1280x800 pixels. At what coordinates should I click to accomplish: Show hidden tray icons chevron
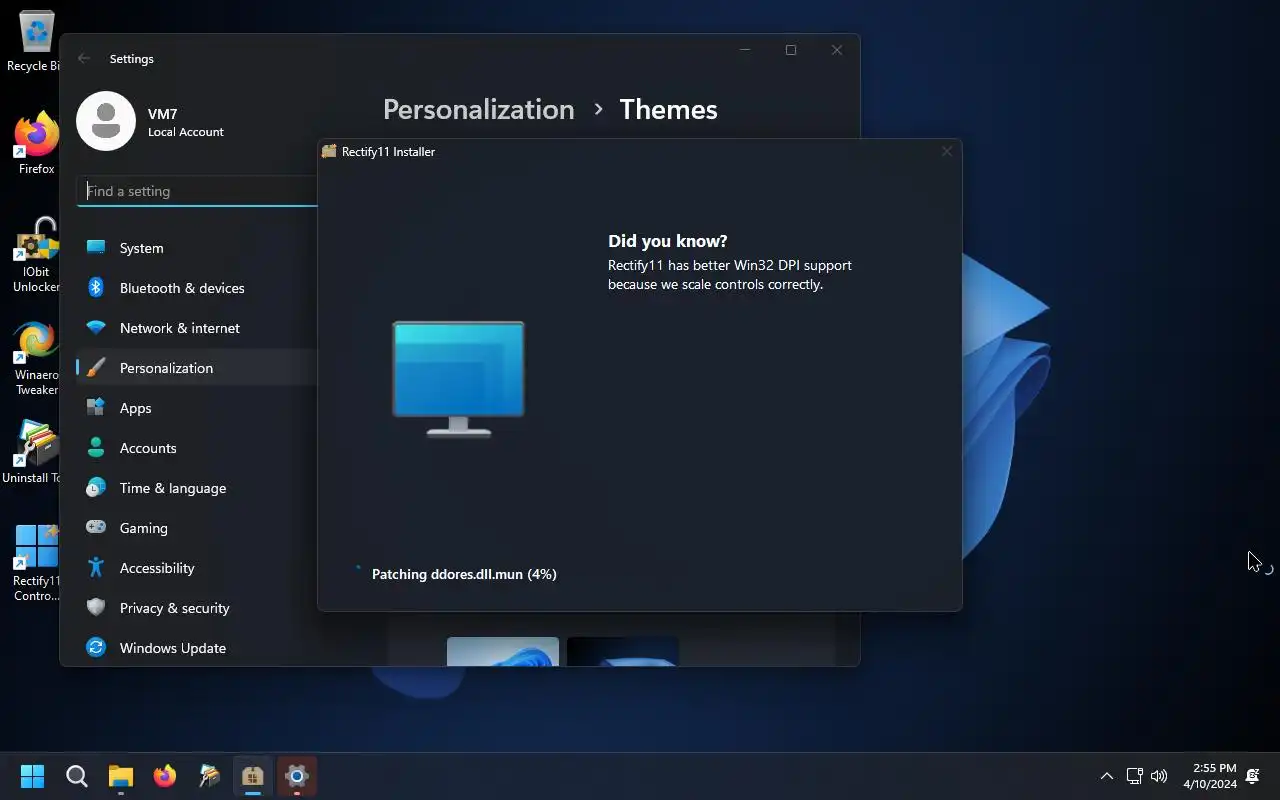tap(1106, 776)
